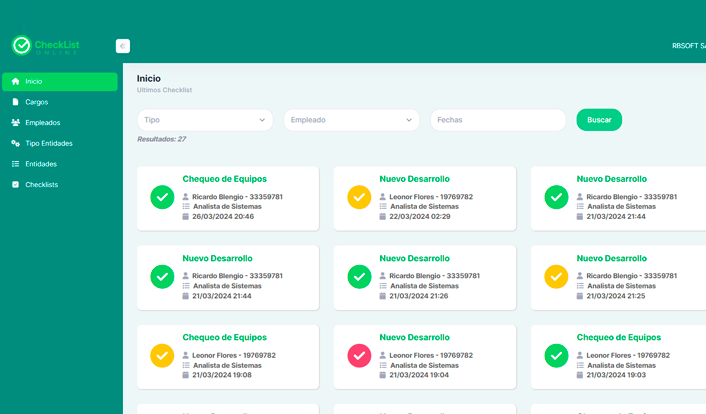This screenshot has height=414, width=706.
Task: Open Checklists in sidebar menu
Action: 60,185
